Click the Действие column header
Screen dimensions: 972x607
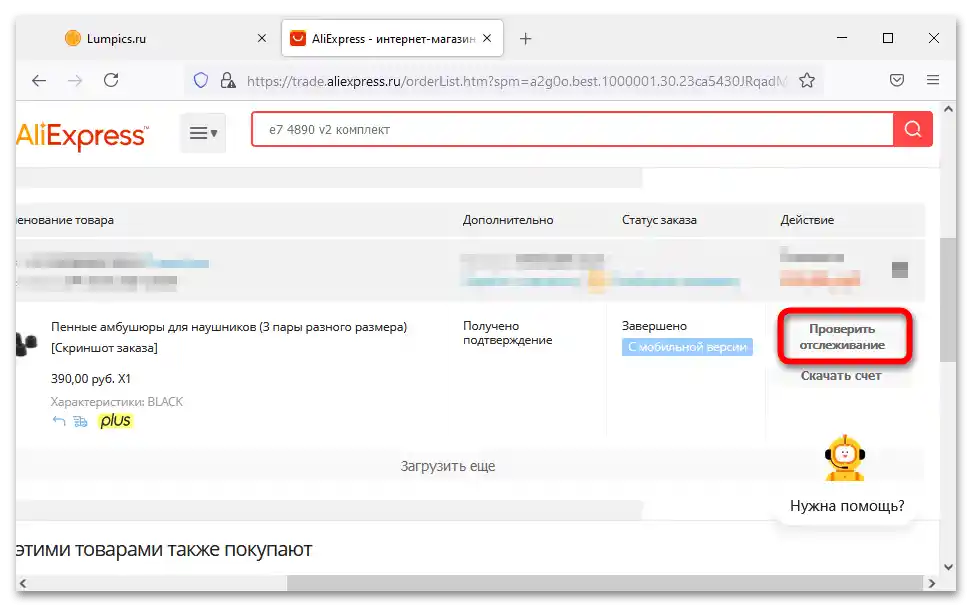pos(806,220)
